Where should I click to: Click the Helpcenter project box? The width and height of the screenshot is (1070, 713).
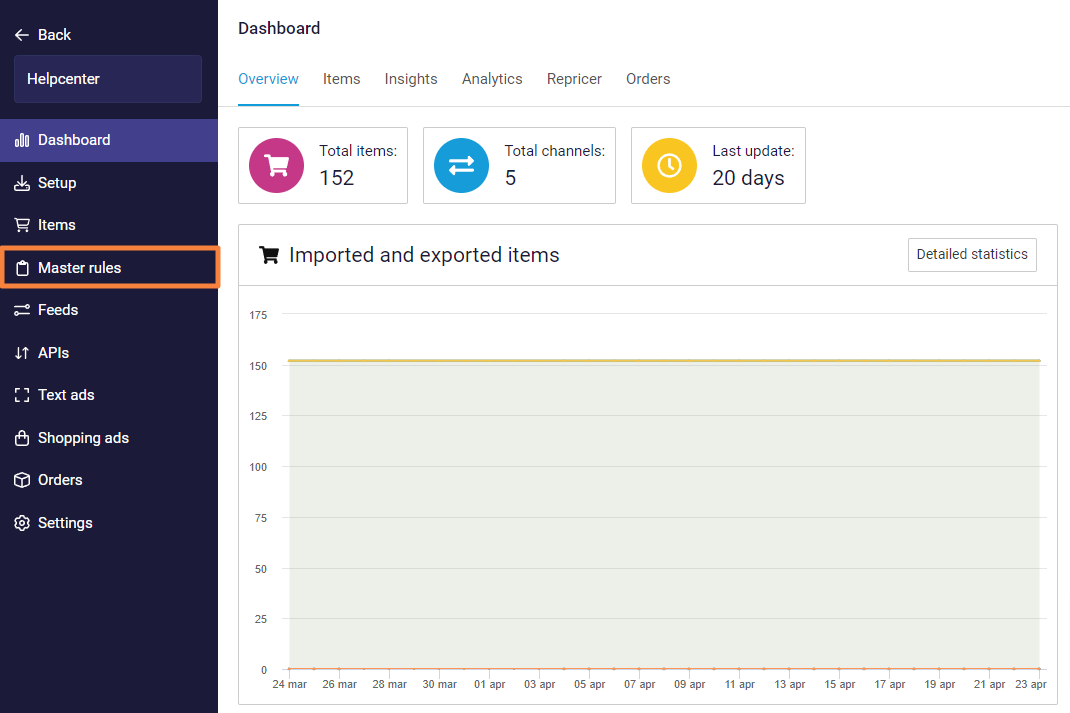coord(108,79)
